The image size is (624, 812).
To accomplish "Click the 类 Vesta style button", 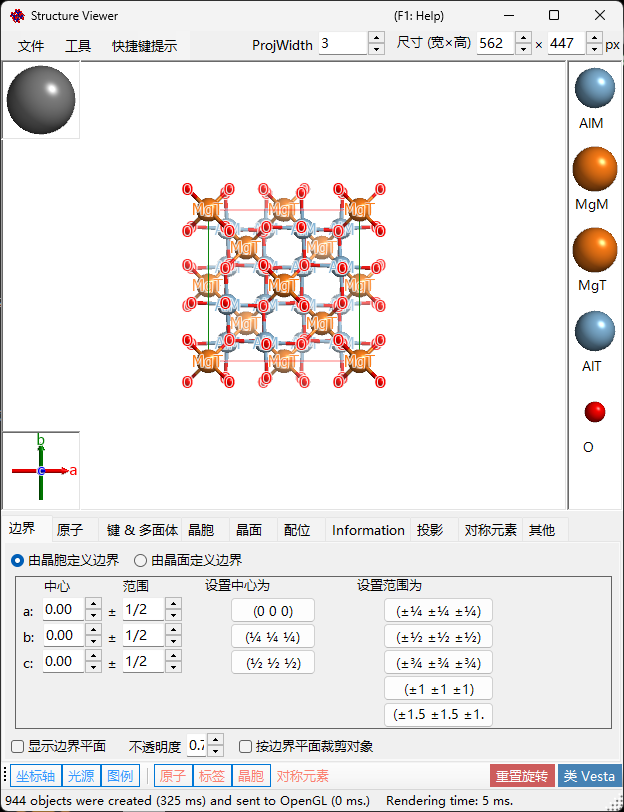I will 589,776.
